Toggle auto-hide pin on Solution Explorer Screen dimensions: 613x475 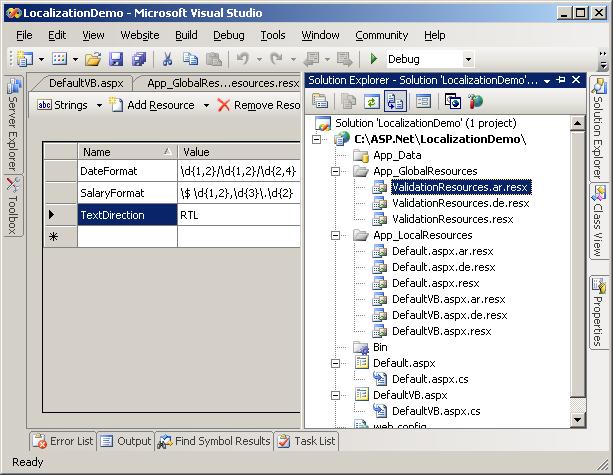click(x=561, y=80)
